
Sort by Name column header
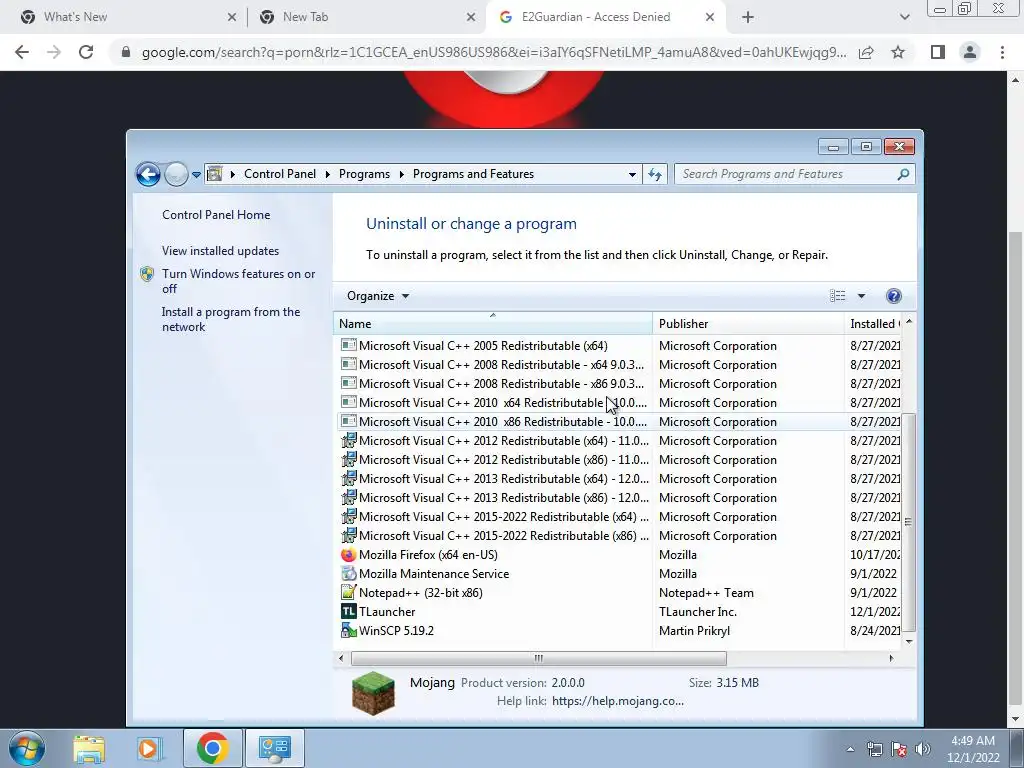click(493, 323)
